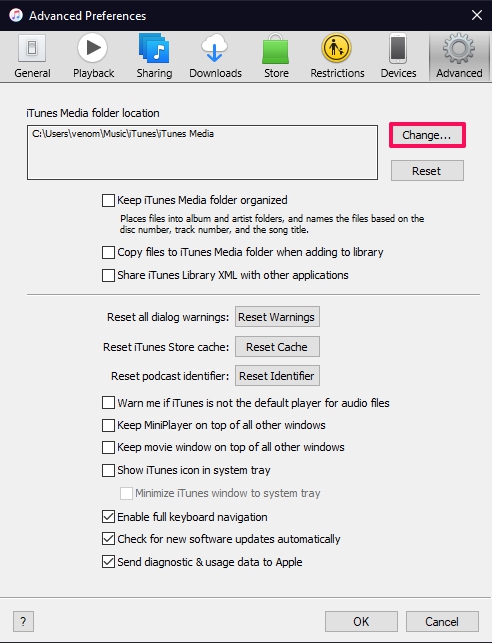This screenshot has width=492, height=643.
Task: Open the General preferences pane
Action: click(x=32, y=56)
